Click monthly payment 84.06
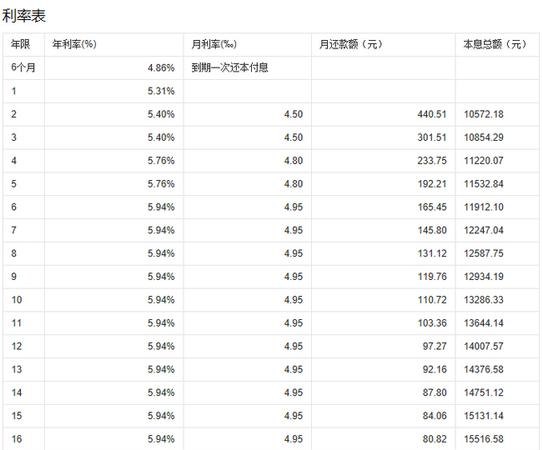The image size is (543, 450). coord(435,416)
